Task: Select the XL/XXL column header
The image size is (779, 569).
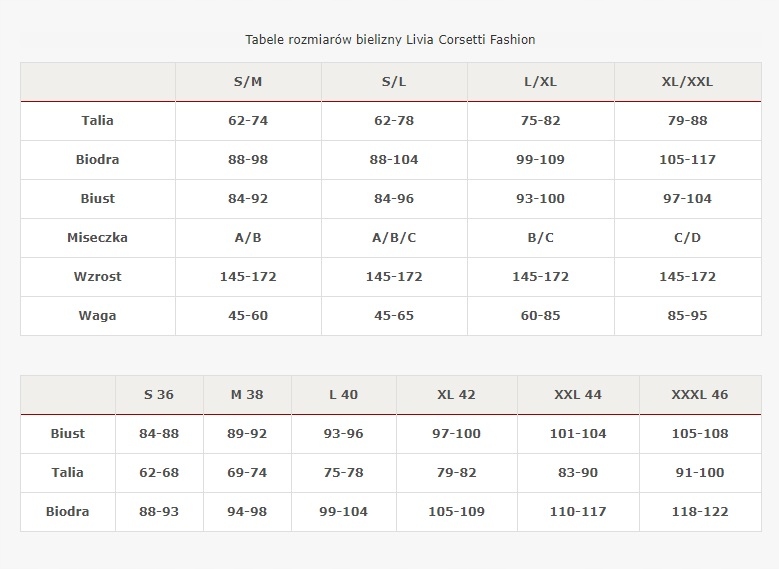Action: [688, 82]
